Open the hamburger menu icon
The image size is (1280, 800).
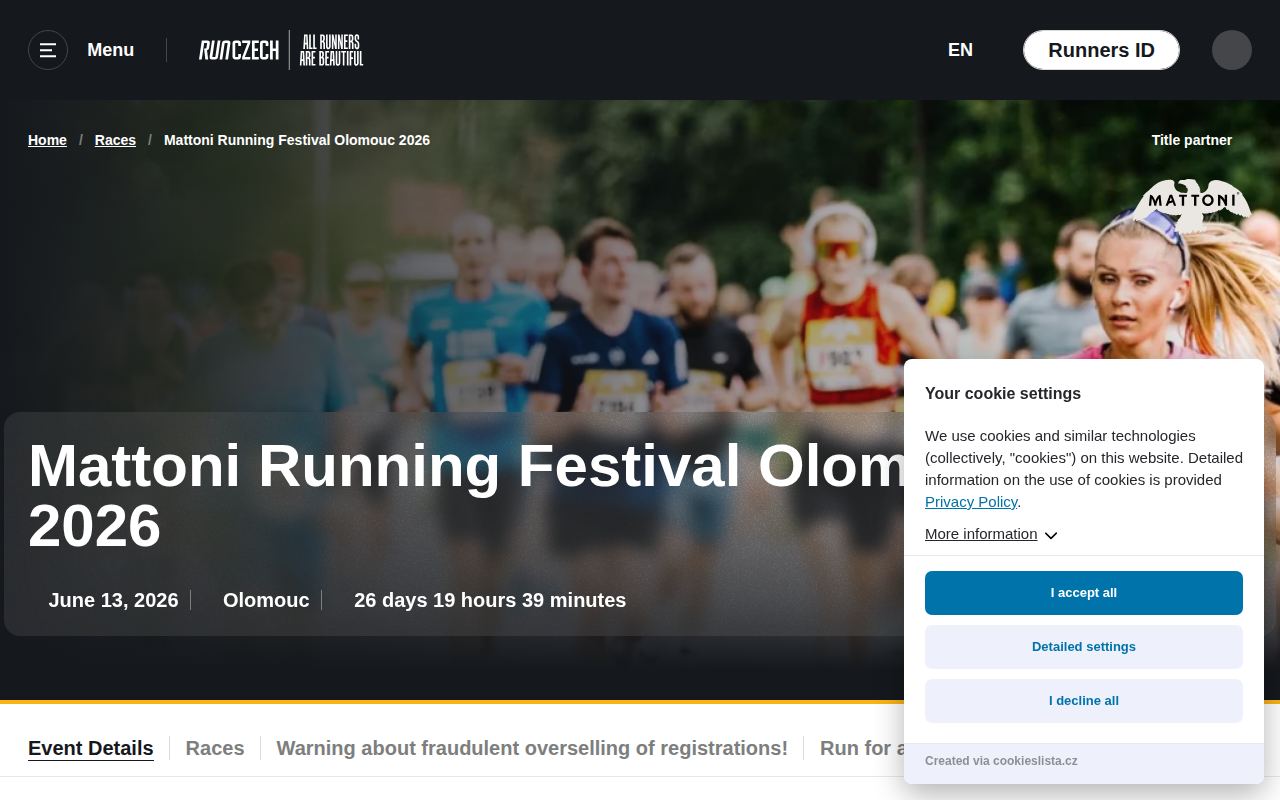[48, 50]
